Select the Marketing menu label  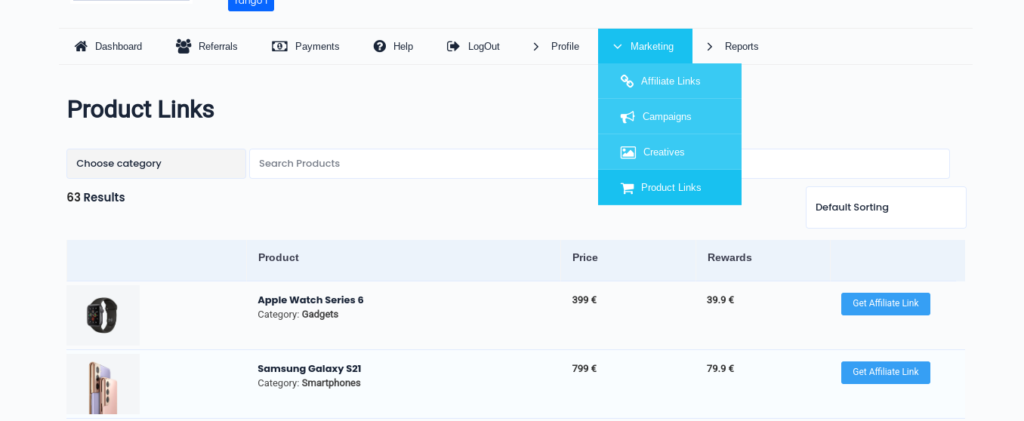coord(652,46)
